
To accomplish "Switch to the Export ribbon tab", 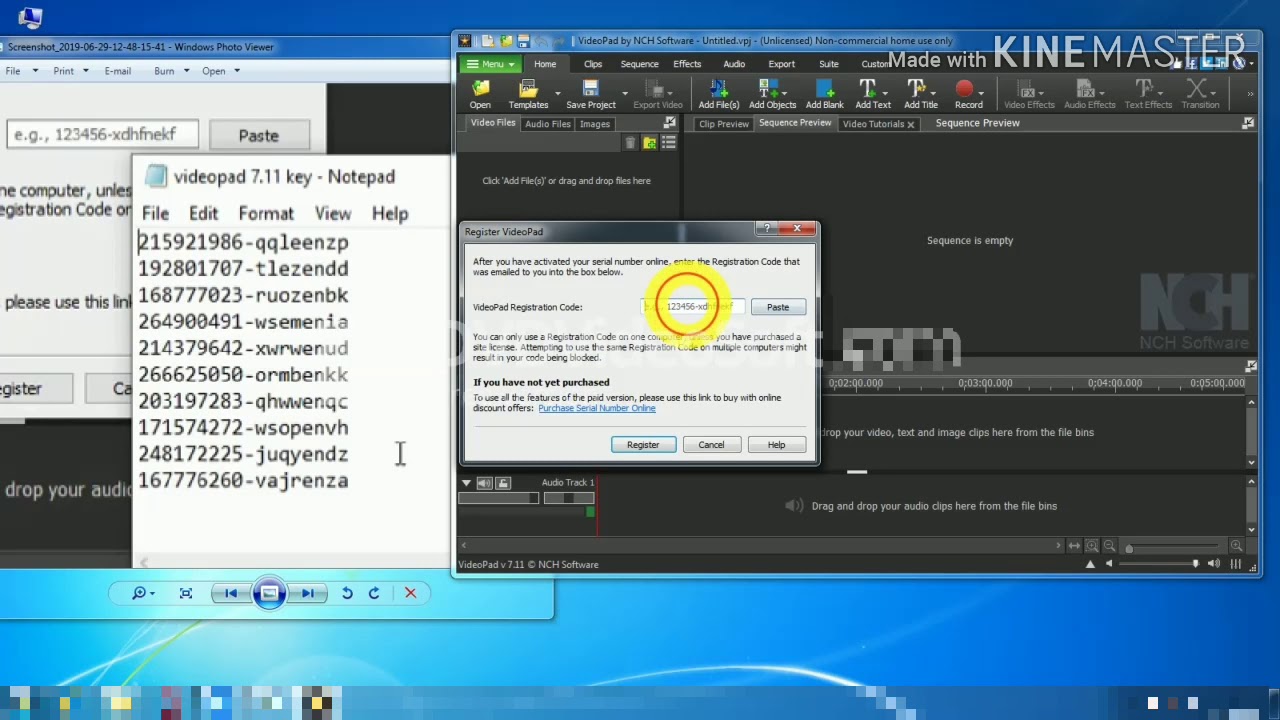I will click(781, 64).
